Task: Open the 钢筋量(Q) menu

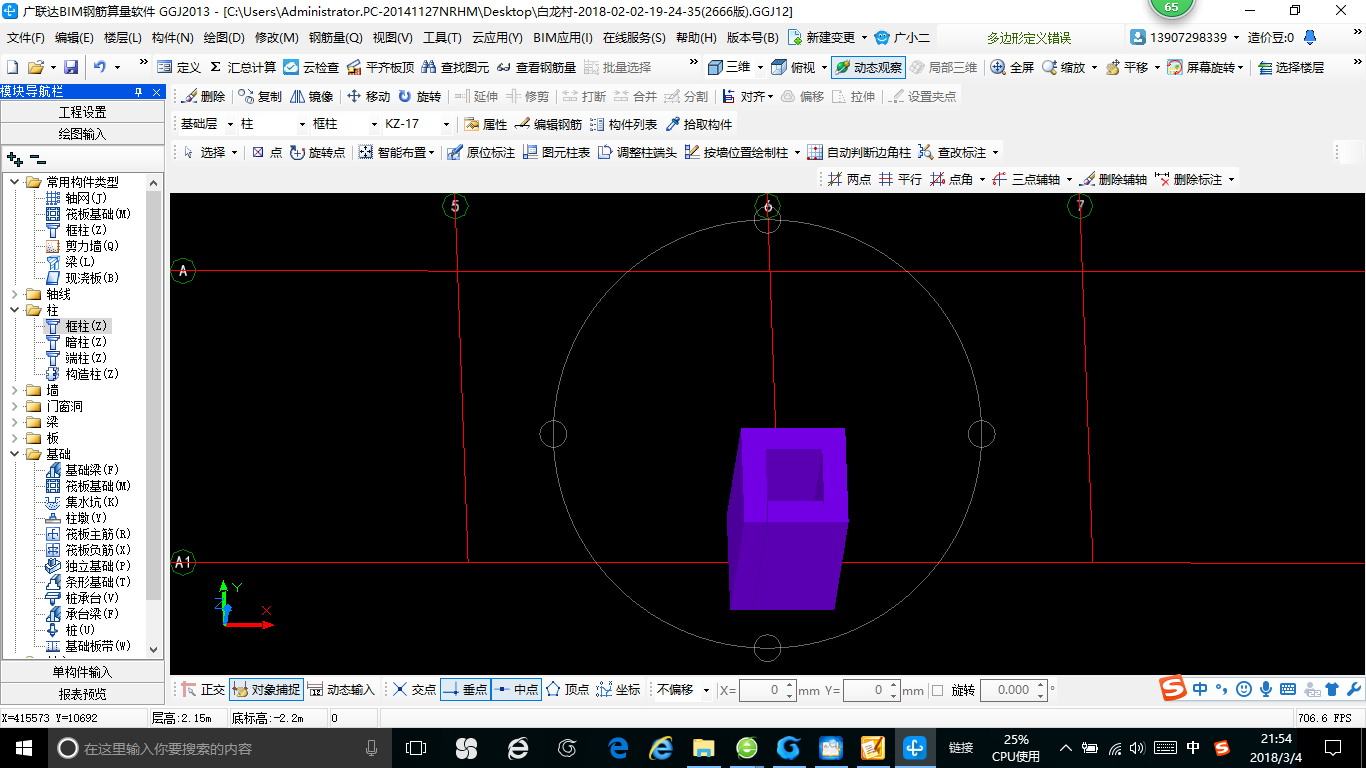Action: (335, 38)
